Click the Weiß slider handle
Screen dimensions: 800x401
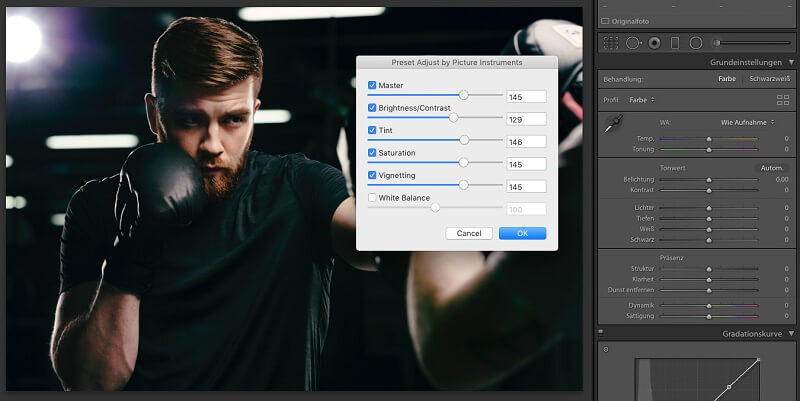click(x=709, y=230)
